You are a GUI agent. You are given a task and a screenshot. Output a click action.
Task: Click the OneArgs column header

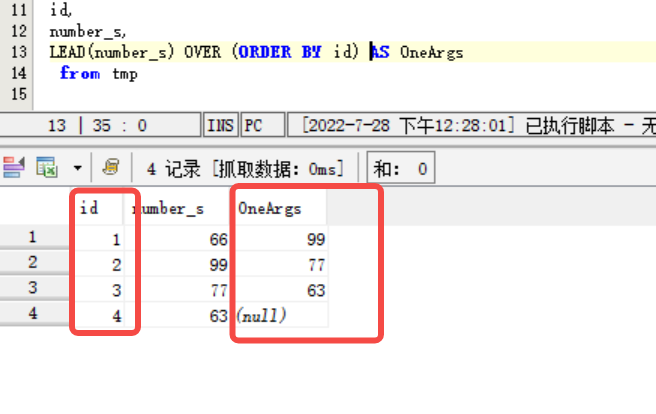coord(281,208)
